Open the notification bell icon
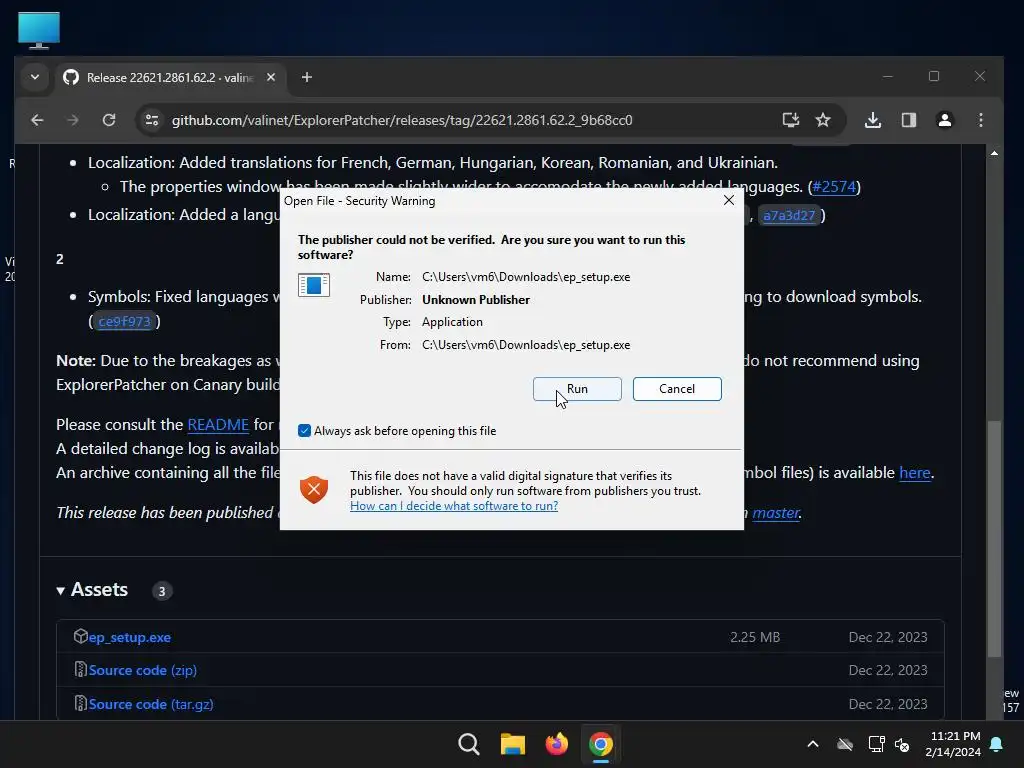 [997, 744]
